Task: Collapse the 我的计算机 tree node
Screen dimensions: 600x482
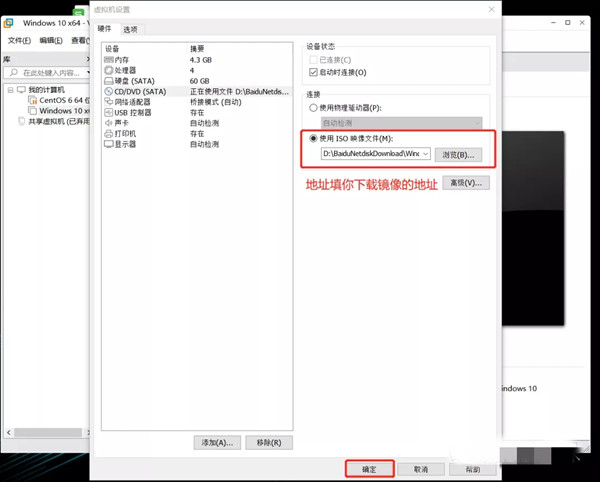Action: coord(9,90)
